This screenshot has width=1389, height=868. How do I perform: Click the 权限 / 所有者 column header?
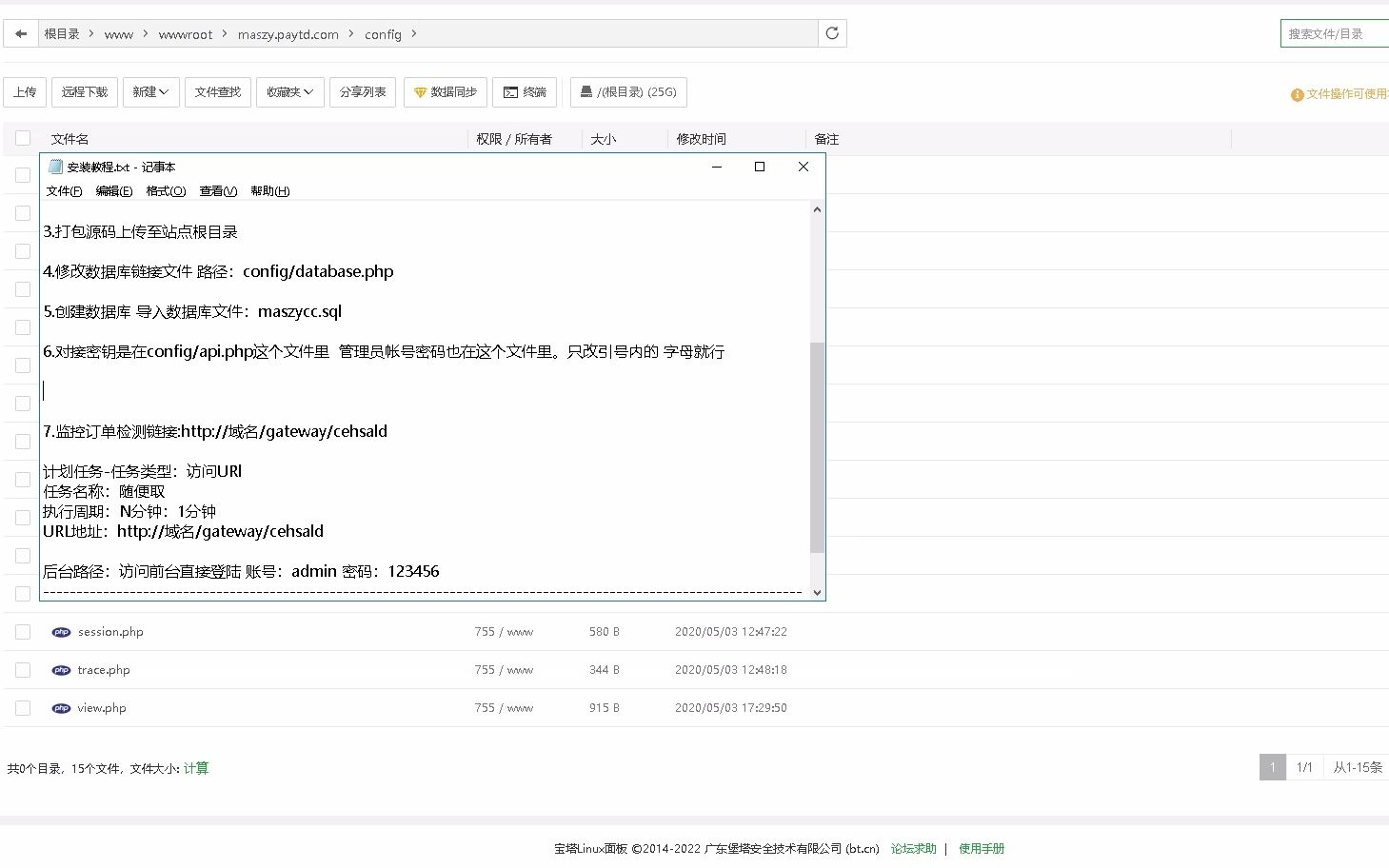[x=514, y=139]
